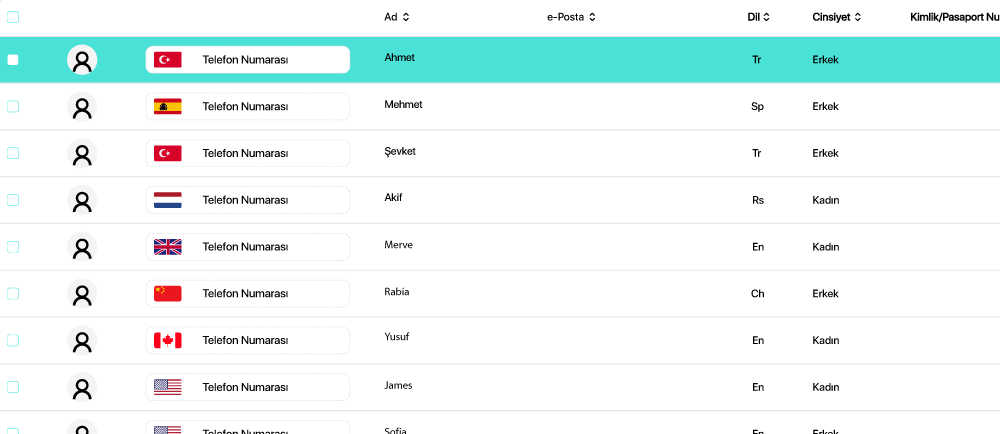This screenshot has width=1000, height=434.
Task: Click the Spanish flag in Mehmet's row
Action: 167,106
